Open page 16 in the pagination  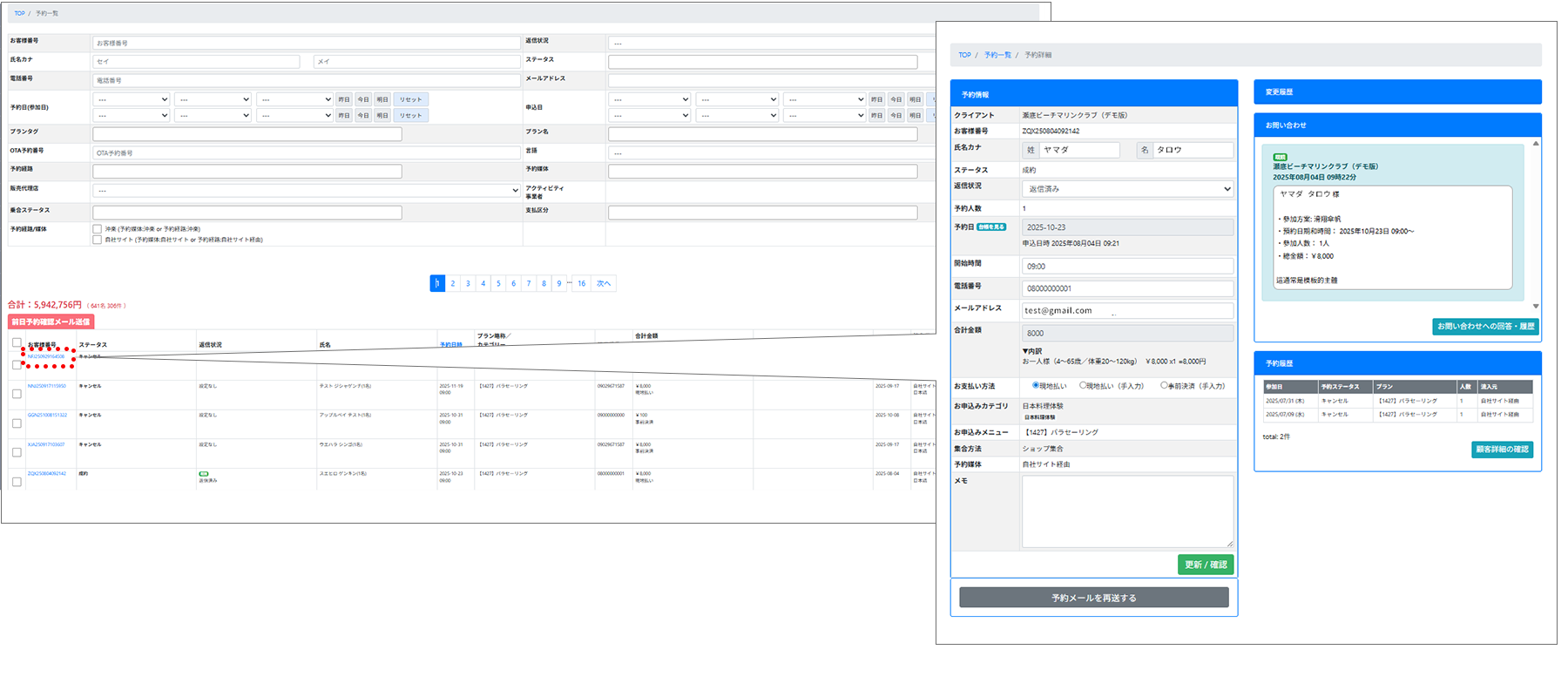[581, 283]
